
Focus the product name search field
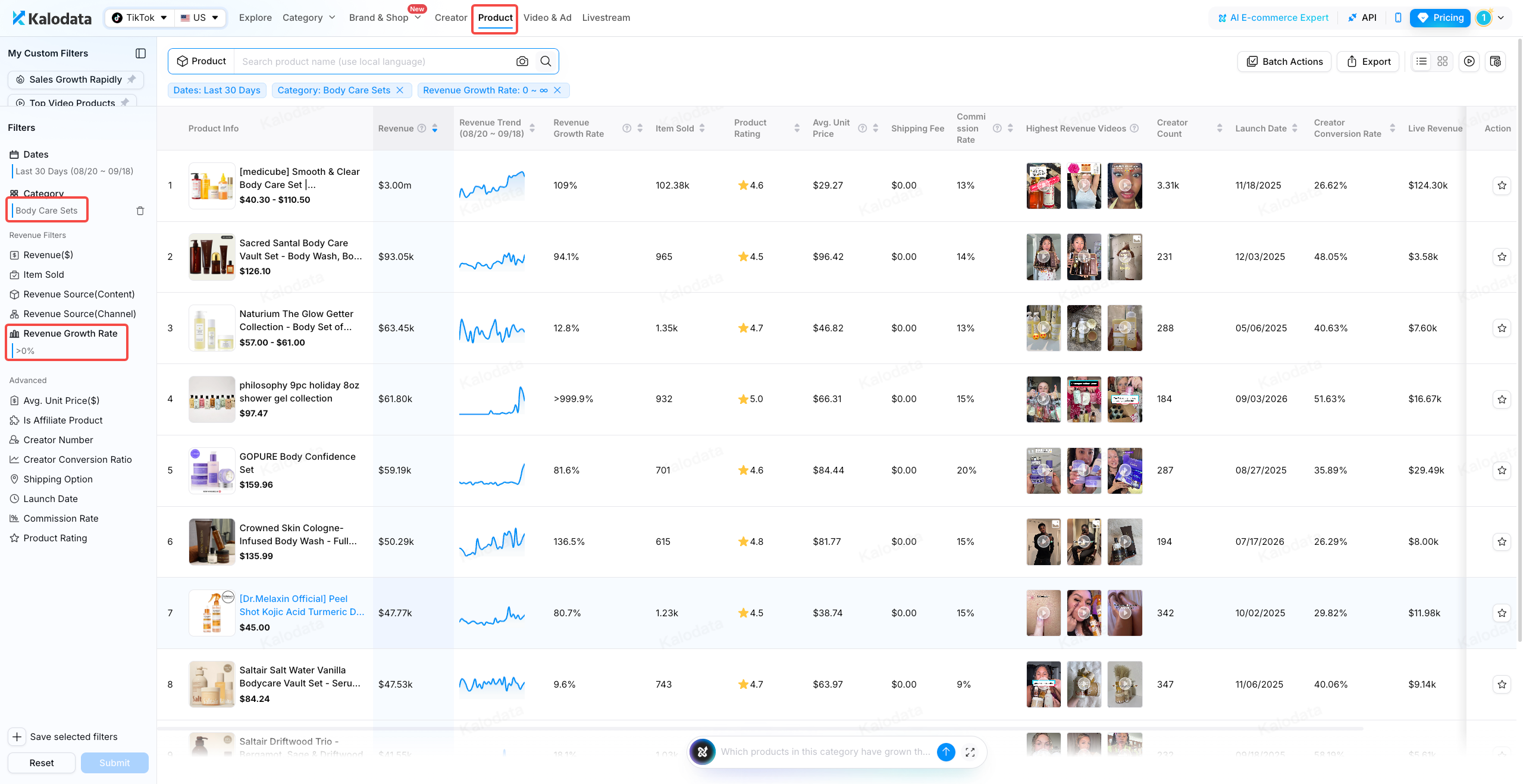point(374,61)
